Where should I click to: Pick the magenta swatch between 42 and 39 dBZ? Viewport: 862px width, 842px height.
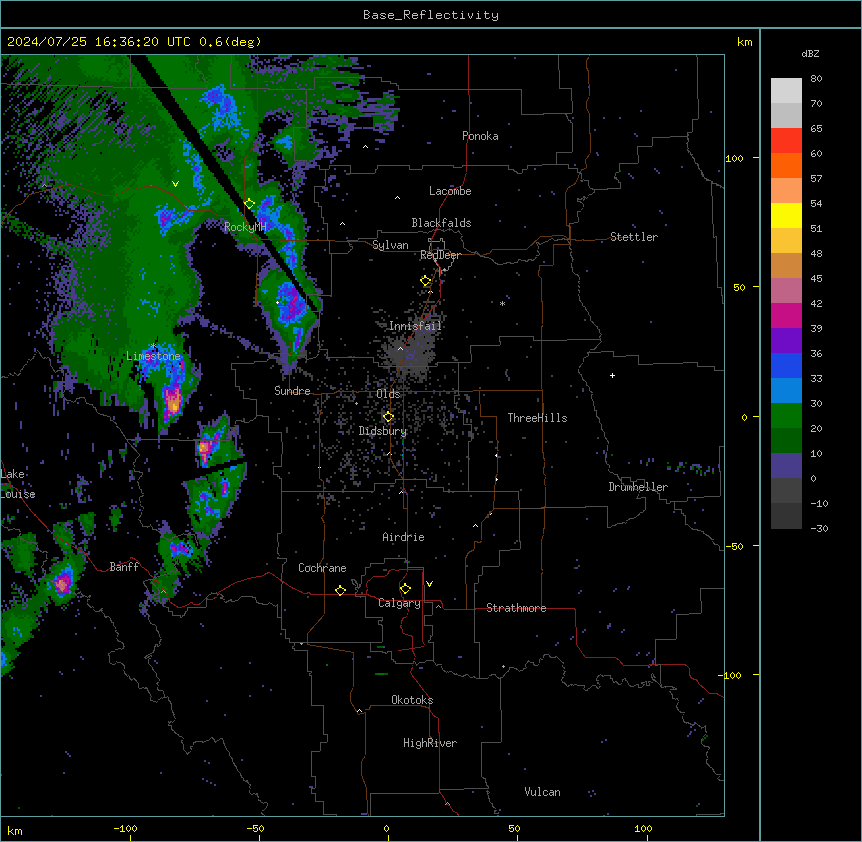[x=786, y=315]
